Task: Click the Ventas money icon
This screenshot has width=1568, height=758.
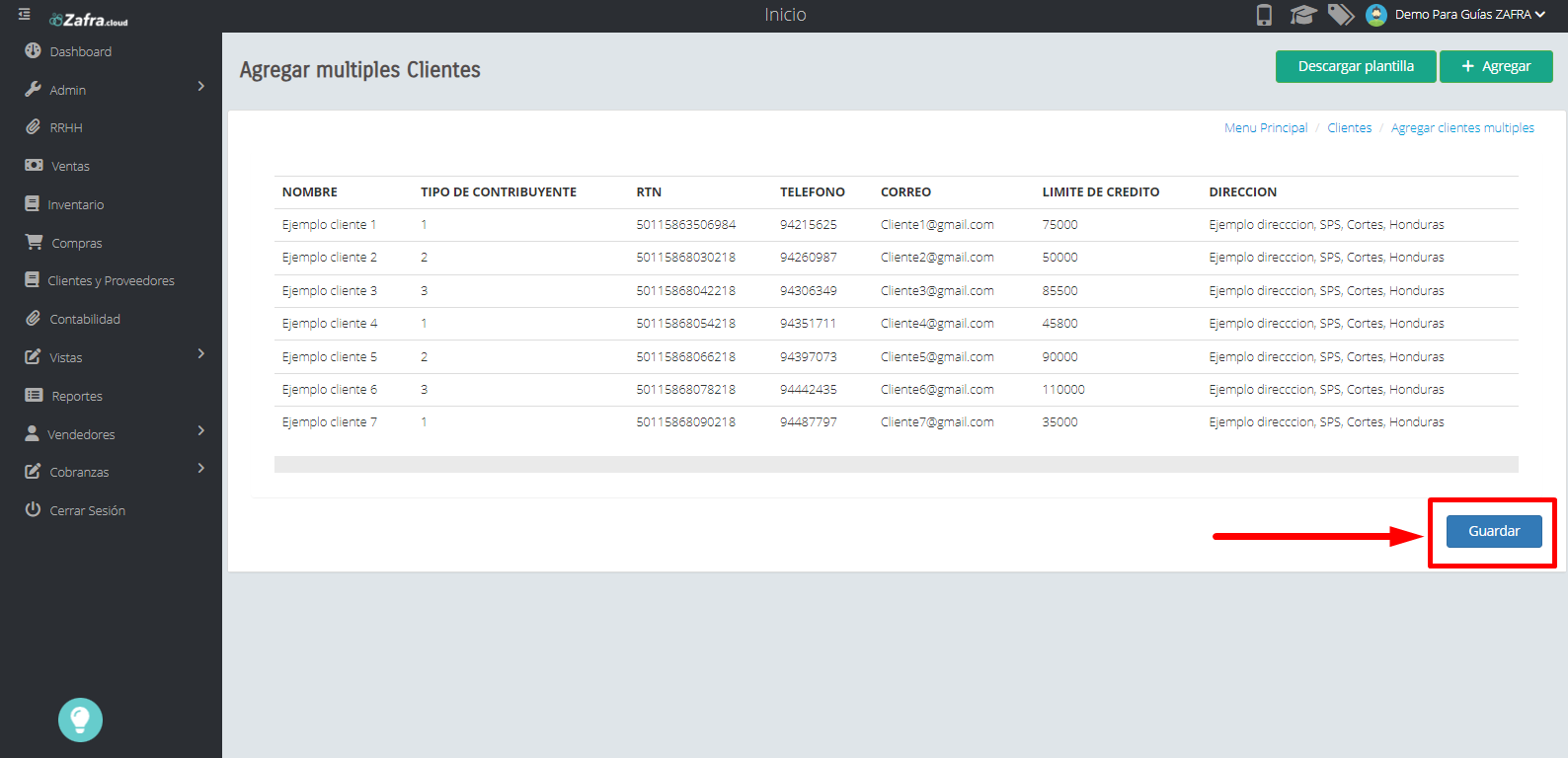Action: [34, 165]
